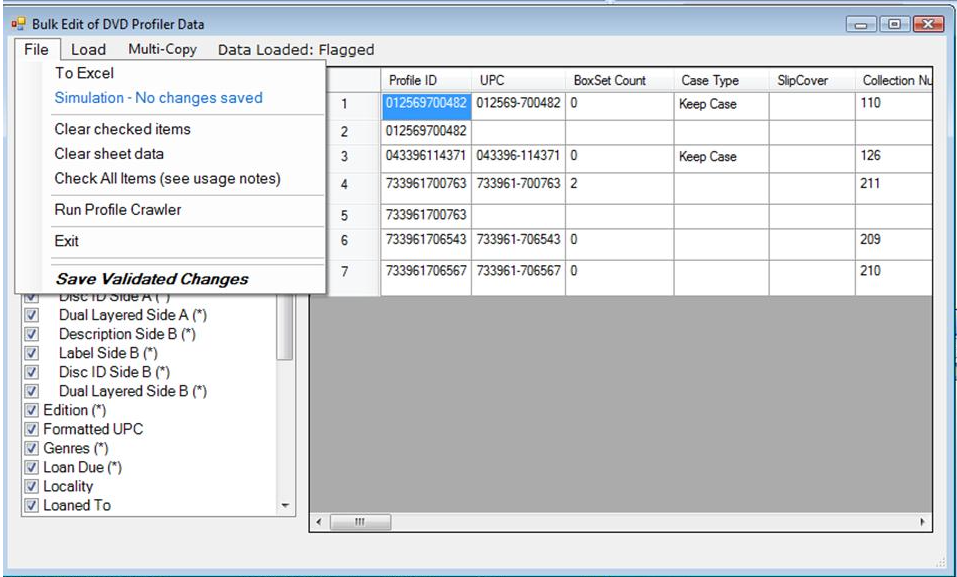This screenshot has width=957, height=577.
Task: Click Data Loaded: Flagged status label
Action: (x=296, y=50)
